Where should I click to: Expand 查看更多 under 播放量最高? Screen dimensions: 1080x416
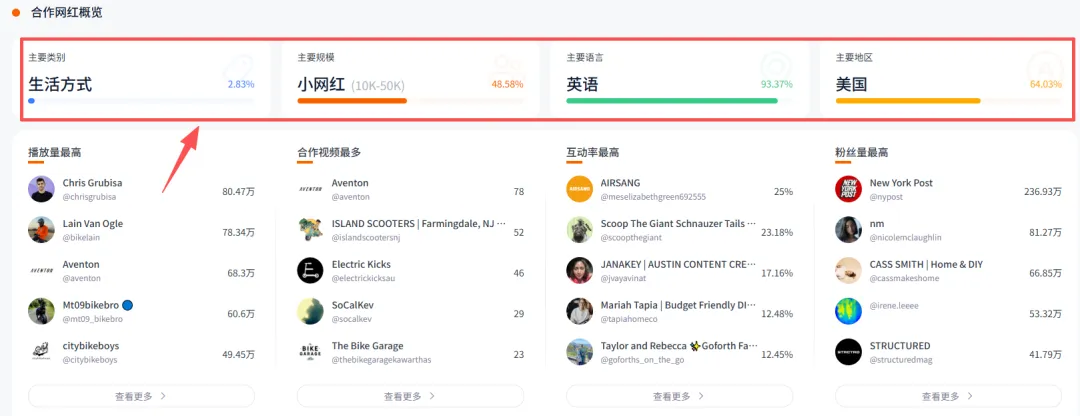point(141,396)
